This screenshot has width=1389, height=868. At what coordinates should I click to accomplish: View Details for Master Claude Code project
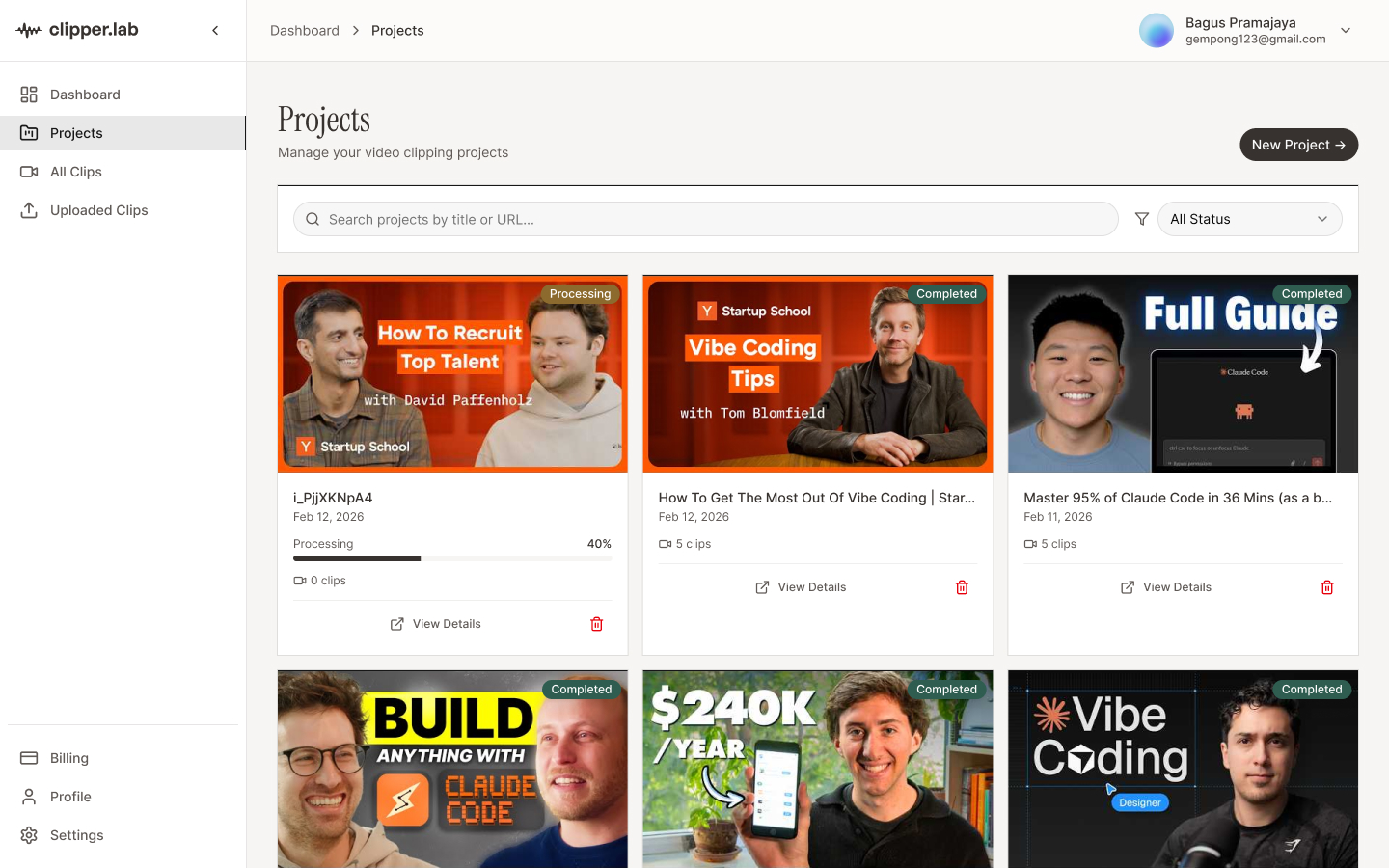pyautogui.click(x=1166, y=587)
